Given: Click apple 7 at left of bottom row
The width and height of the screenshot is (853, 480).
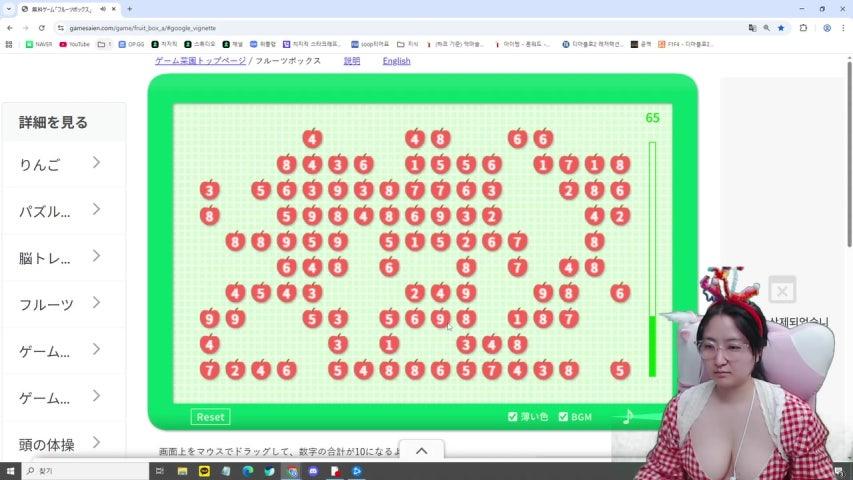Looking at the screenshot, I should (209, 370).
